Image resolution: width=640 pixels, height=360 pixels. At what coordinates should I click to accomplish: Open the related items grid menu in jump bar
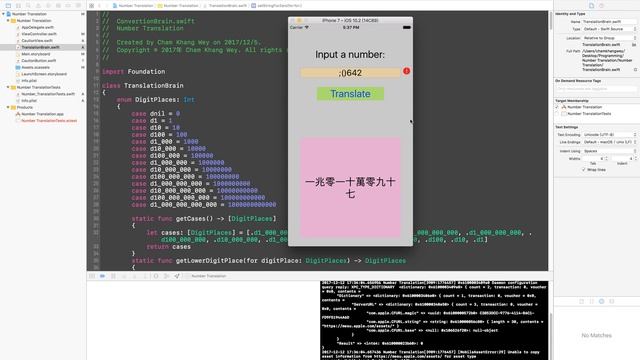91,6
